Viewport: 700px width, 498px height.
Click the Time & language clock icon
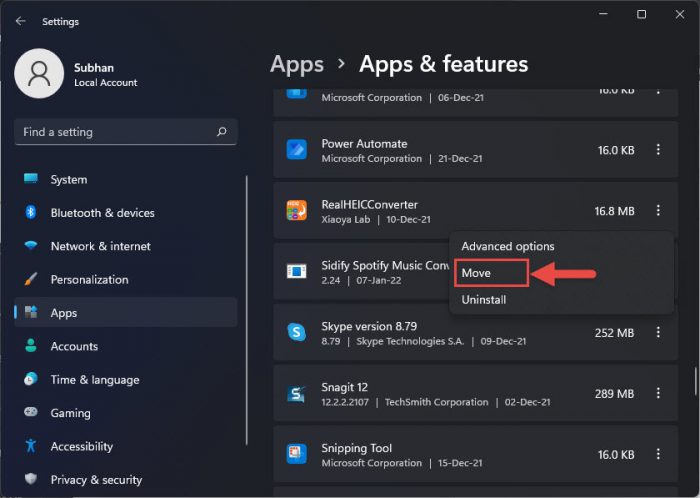pos(31,379)
